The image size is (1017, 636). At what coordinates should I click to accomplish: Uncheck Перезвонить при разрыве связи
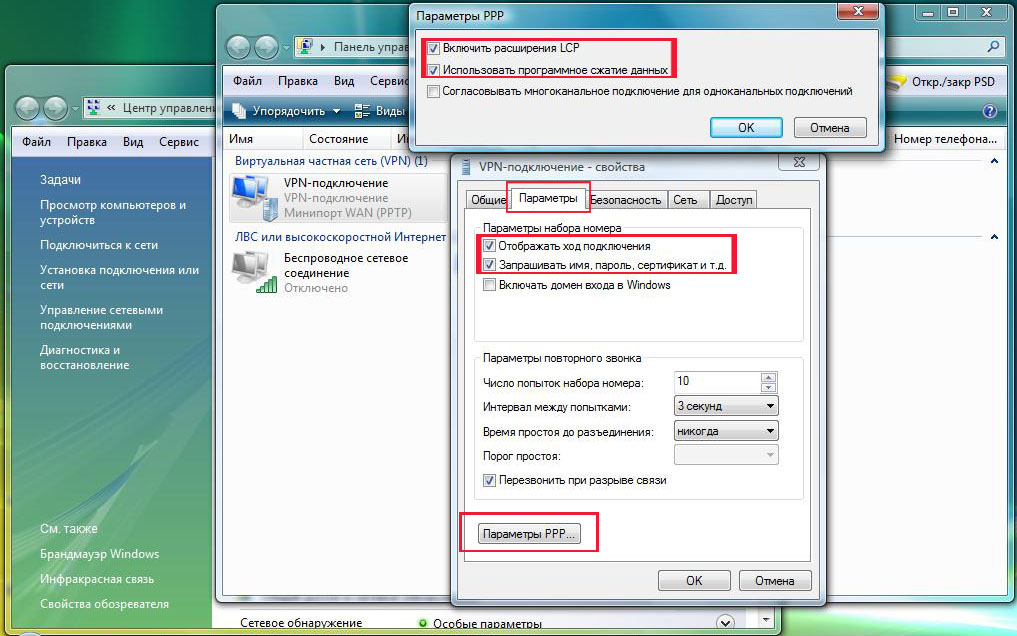(x=490, y=480)
